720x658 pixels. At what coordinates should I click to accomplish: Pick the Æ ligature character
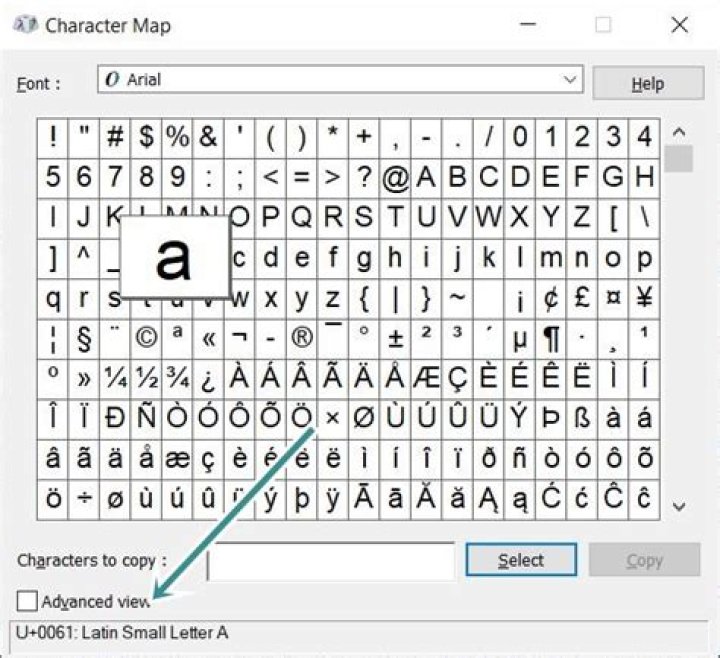[426, 378]
